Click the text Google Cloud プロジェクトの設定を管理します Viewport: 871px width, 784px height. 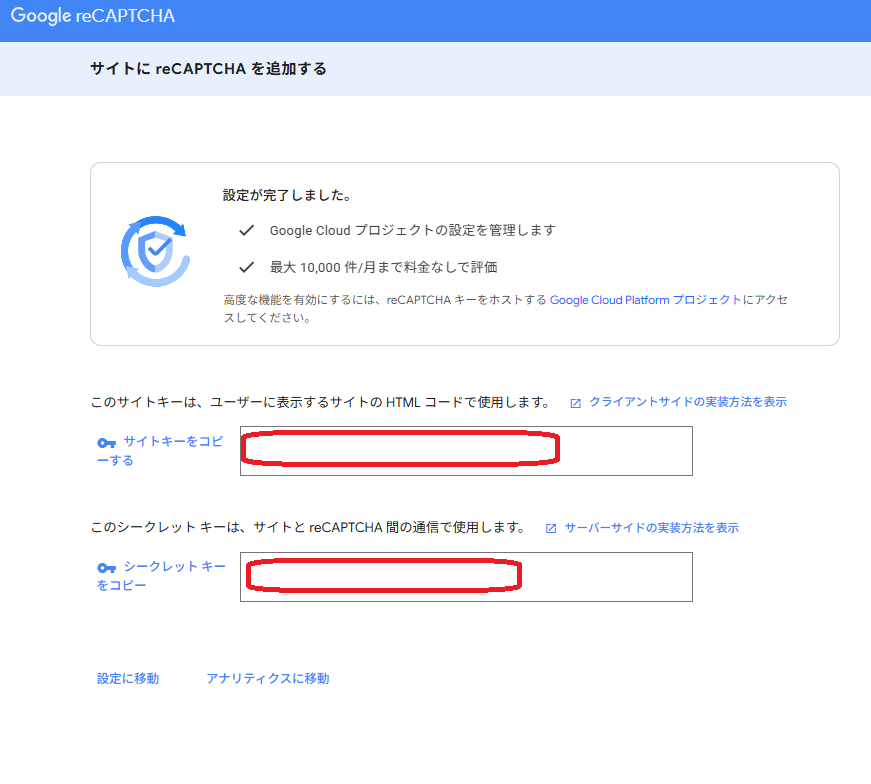[413, 230]
